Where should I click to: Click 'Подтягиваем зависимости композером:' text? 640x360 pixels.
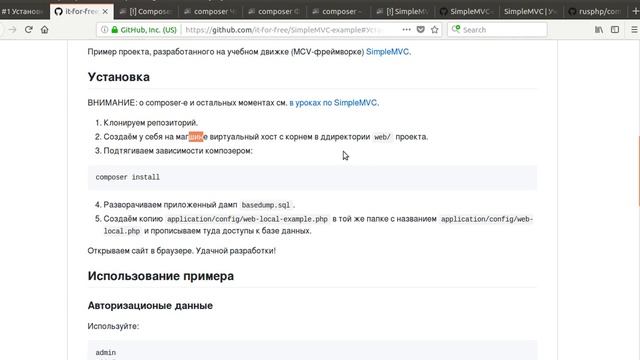[178, 151]
